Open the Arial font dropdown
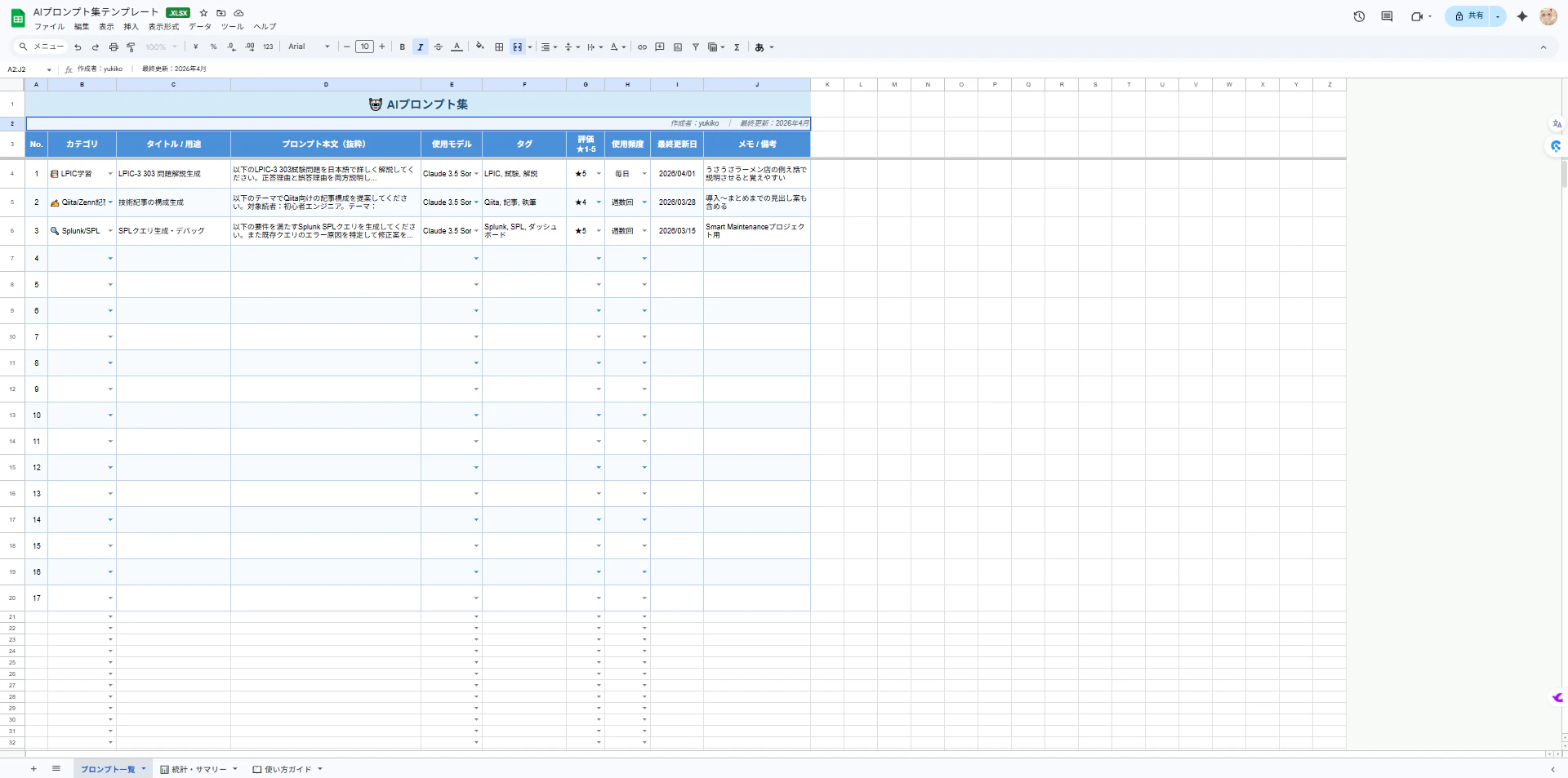The image size is (1568, 778). click(x=309, y=47)
